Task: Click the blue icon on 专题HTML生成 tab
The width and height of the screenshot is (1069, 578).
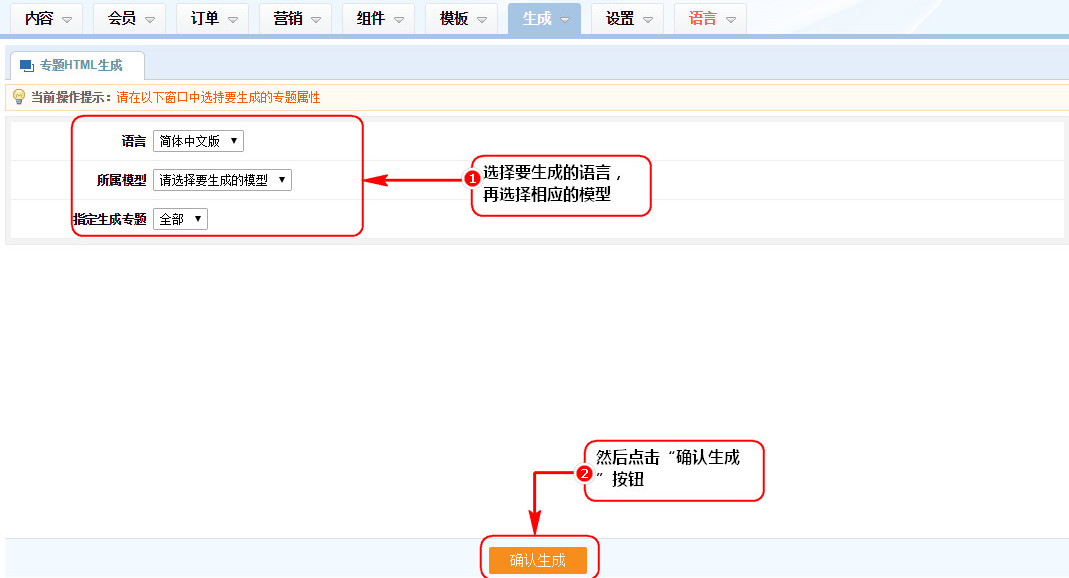Action: click(x=27, y=66)
